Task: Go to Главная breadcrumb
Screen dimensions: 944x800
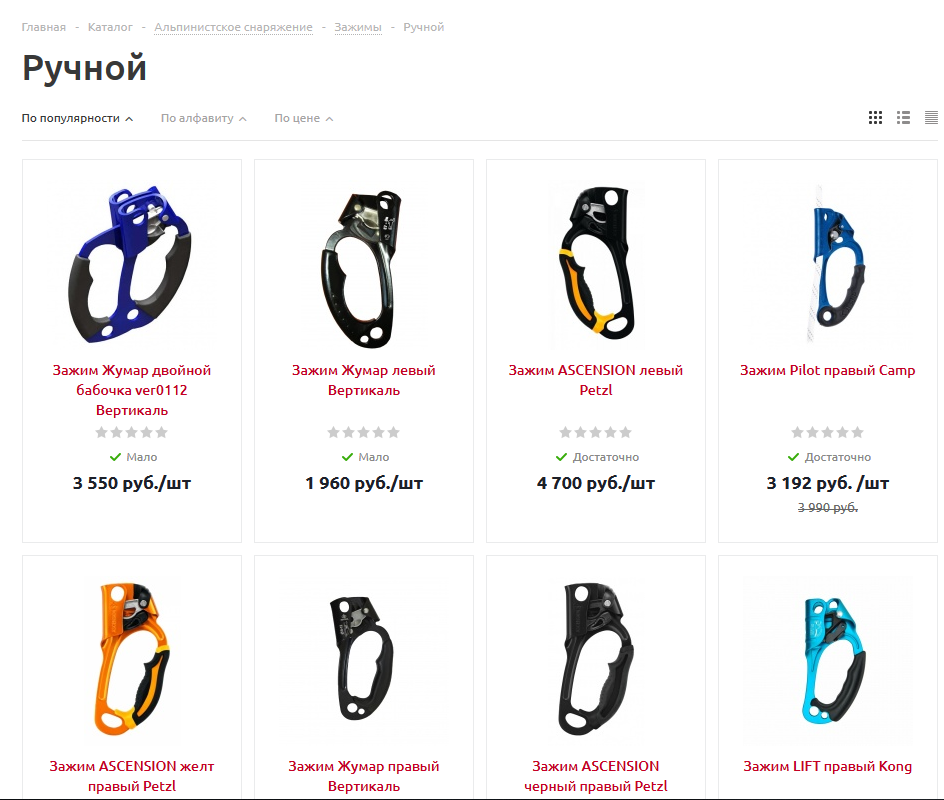Action: click(44, 27)
